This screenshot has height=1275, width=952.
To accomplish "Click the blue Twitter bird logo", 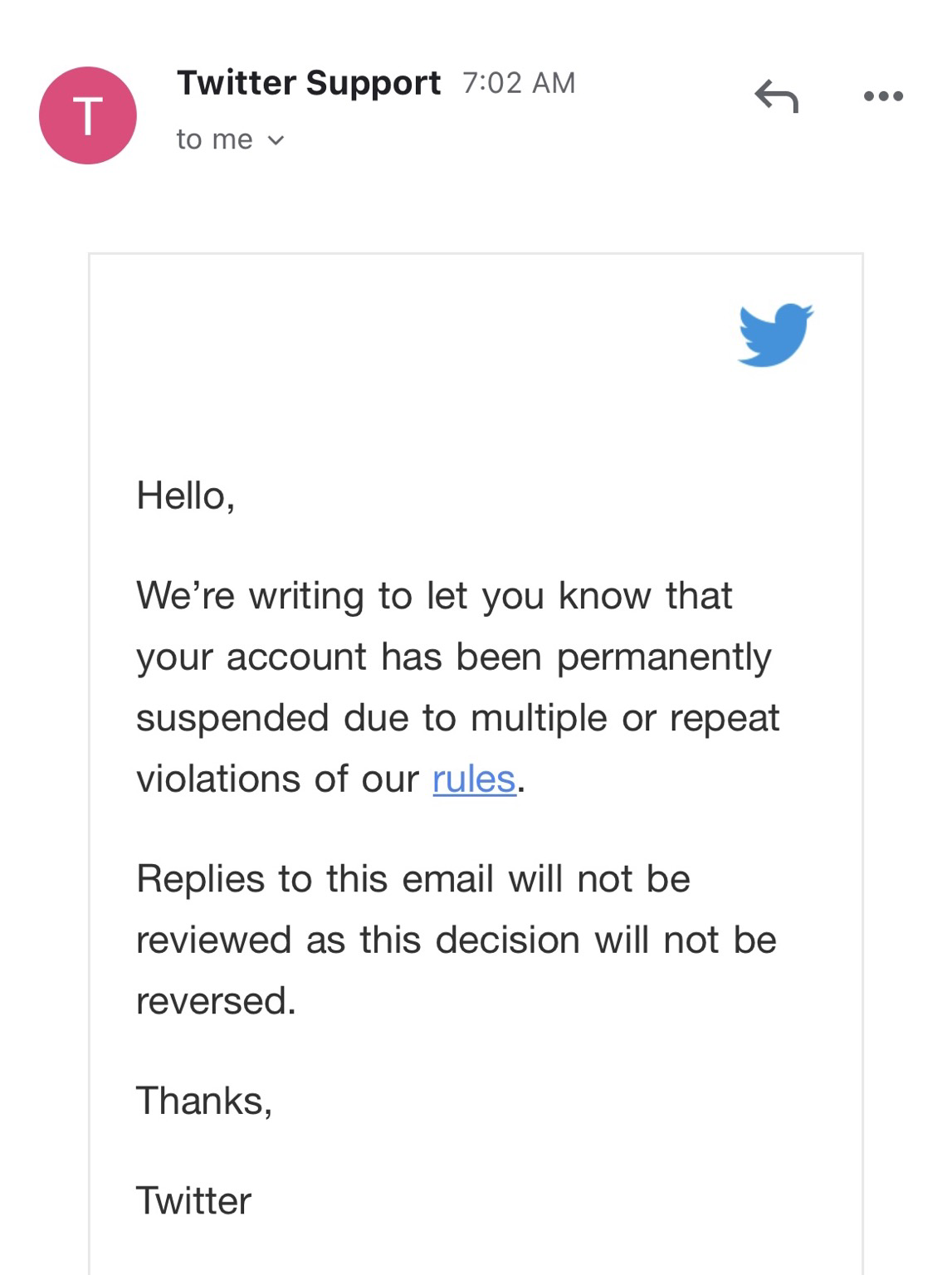I will 774,335.
